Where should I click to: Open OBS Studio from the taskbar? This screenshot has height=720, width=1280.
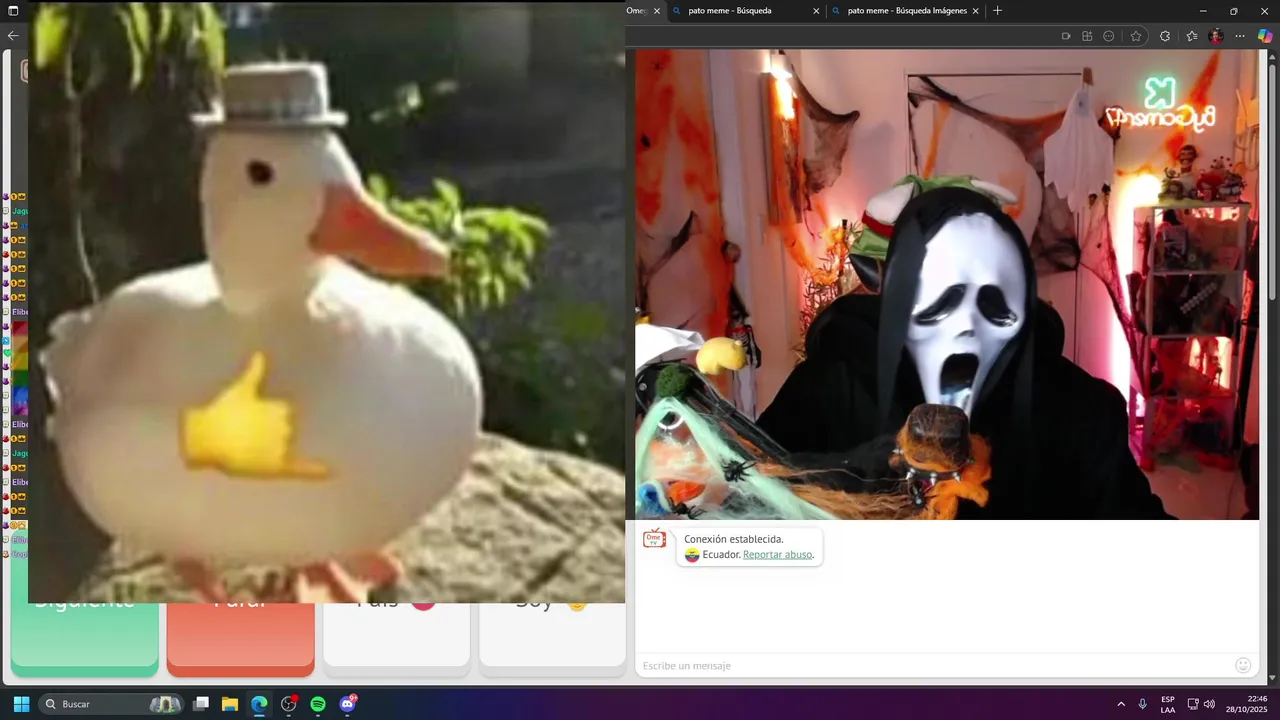(289, 704)
